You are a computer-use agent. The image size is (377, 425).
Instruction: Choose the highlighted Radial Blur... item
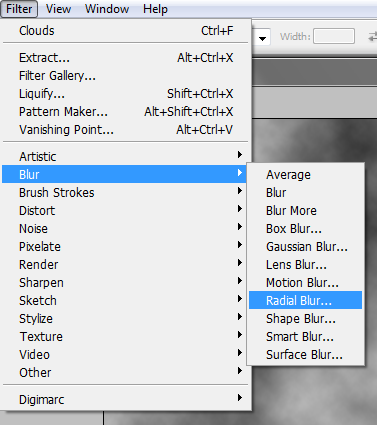point(305,300)
